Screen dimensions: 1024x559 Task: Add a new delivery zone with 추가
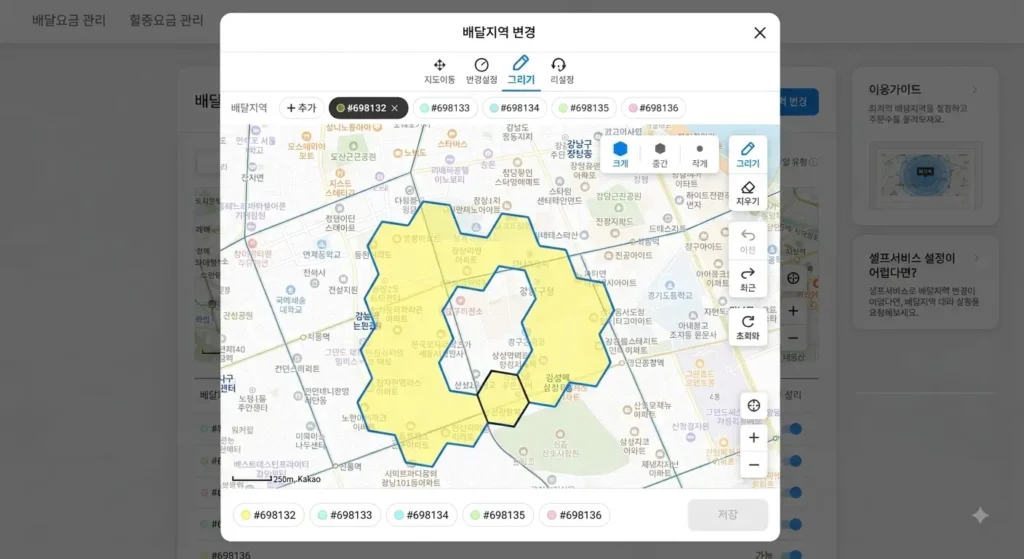tap(302, 108)
